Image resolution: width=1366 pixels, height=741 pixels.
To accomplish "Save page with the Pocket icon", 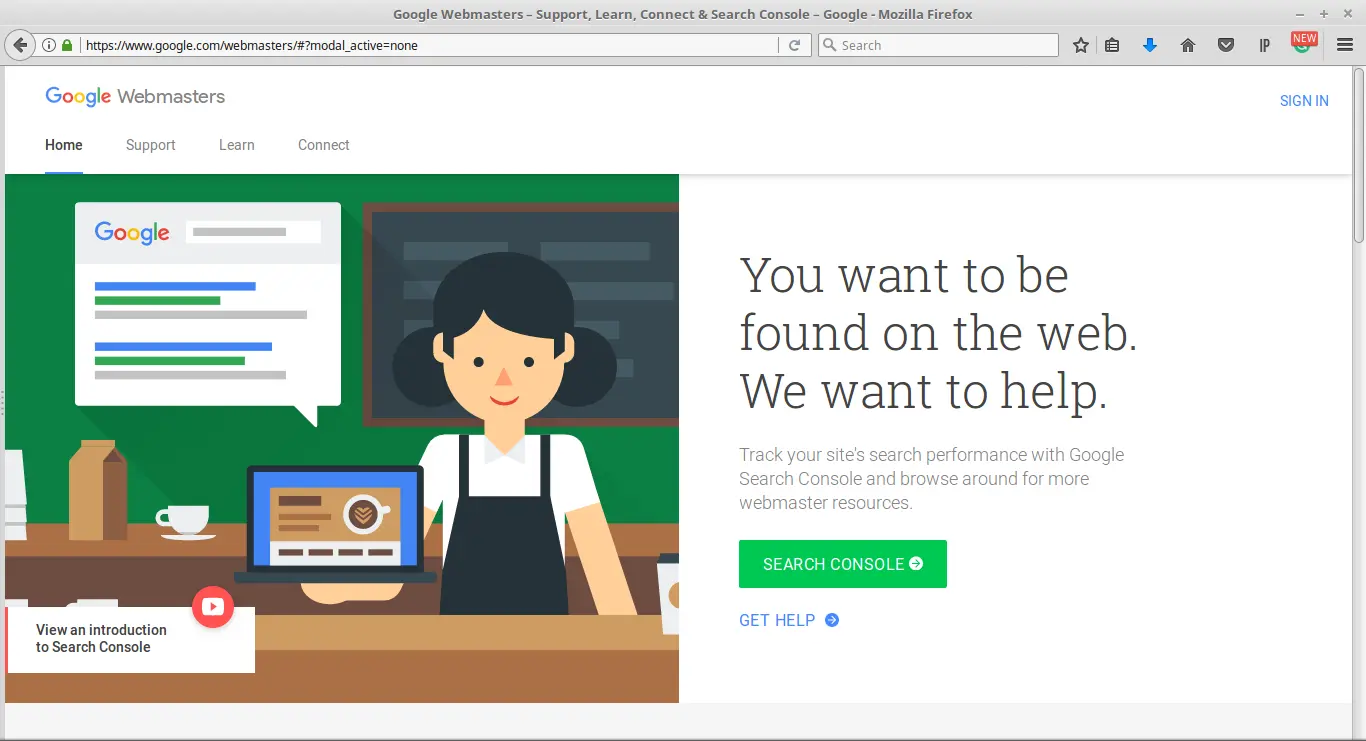I will coord(1225,45).
